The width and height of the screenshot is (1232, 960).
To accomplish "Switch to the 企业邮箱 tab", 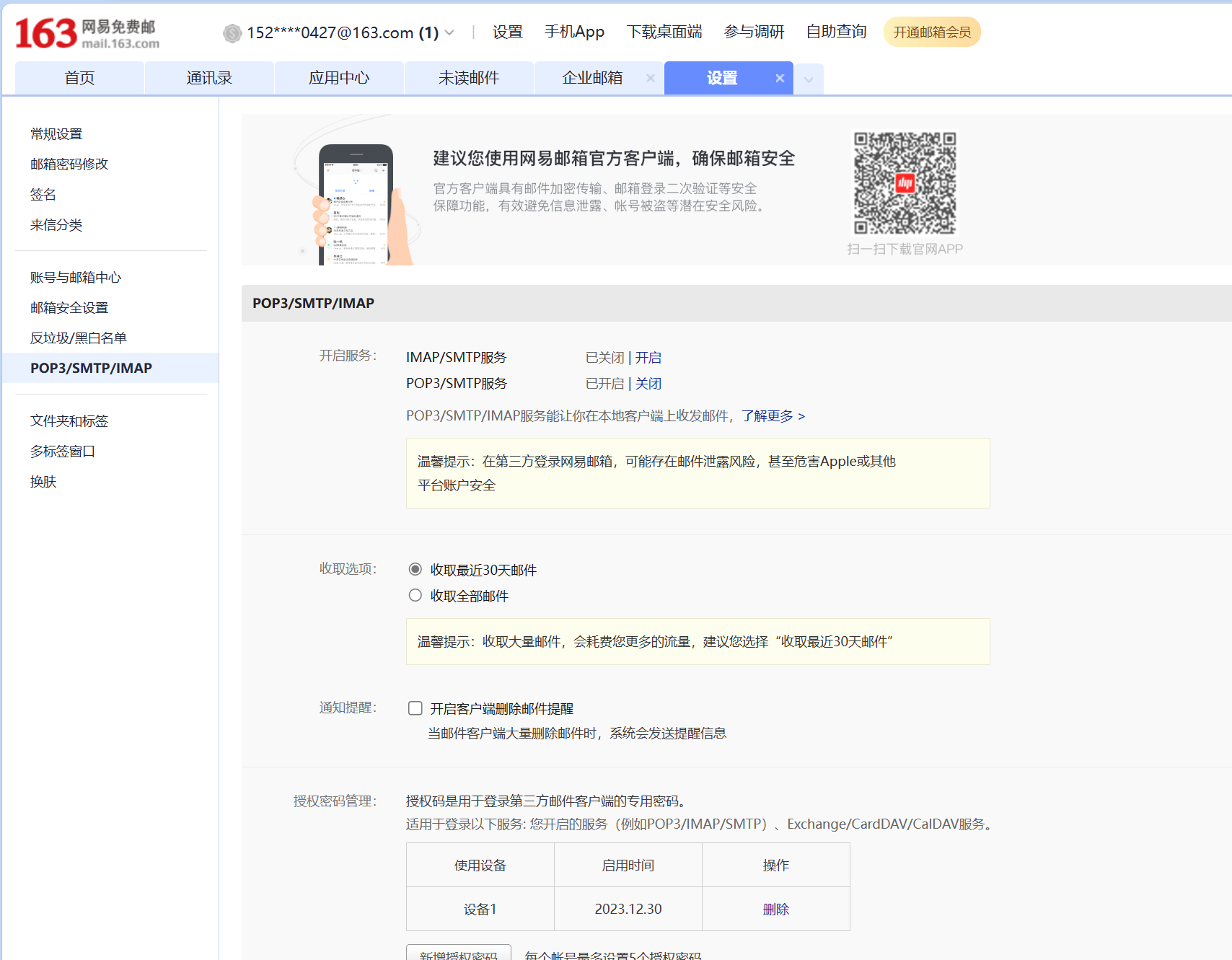I will 592,78.
